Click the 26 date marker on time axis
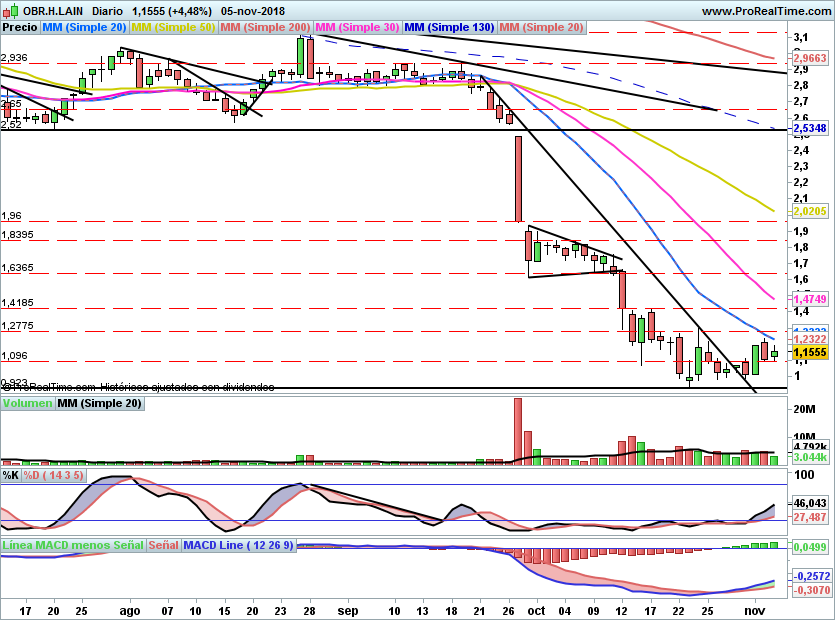This screenshot has height=620, width=835. [509, 611]
